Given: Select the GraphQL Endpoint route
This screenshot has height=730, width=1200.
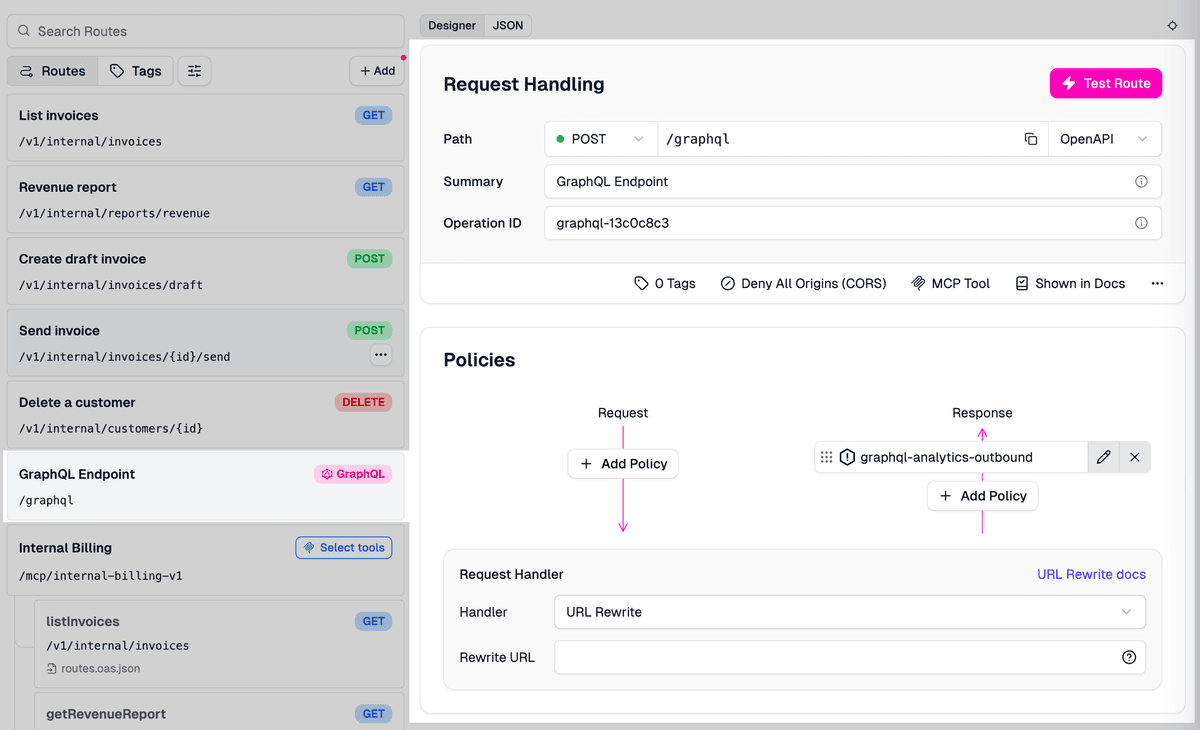Looking at the screenshot, I should (x=206, y=487).
